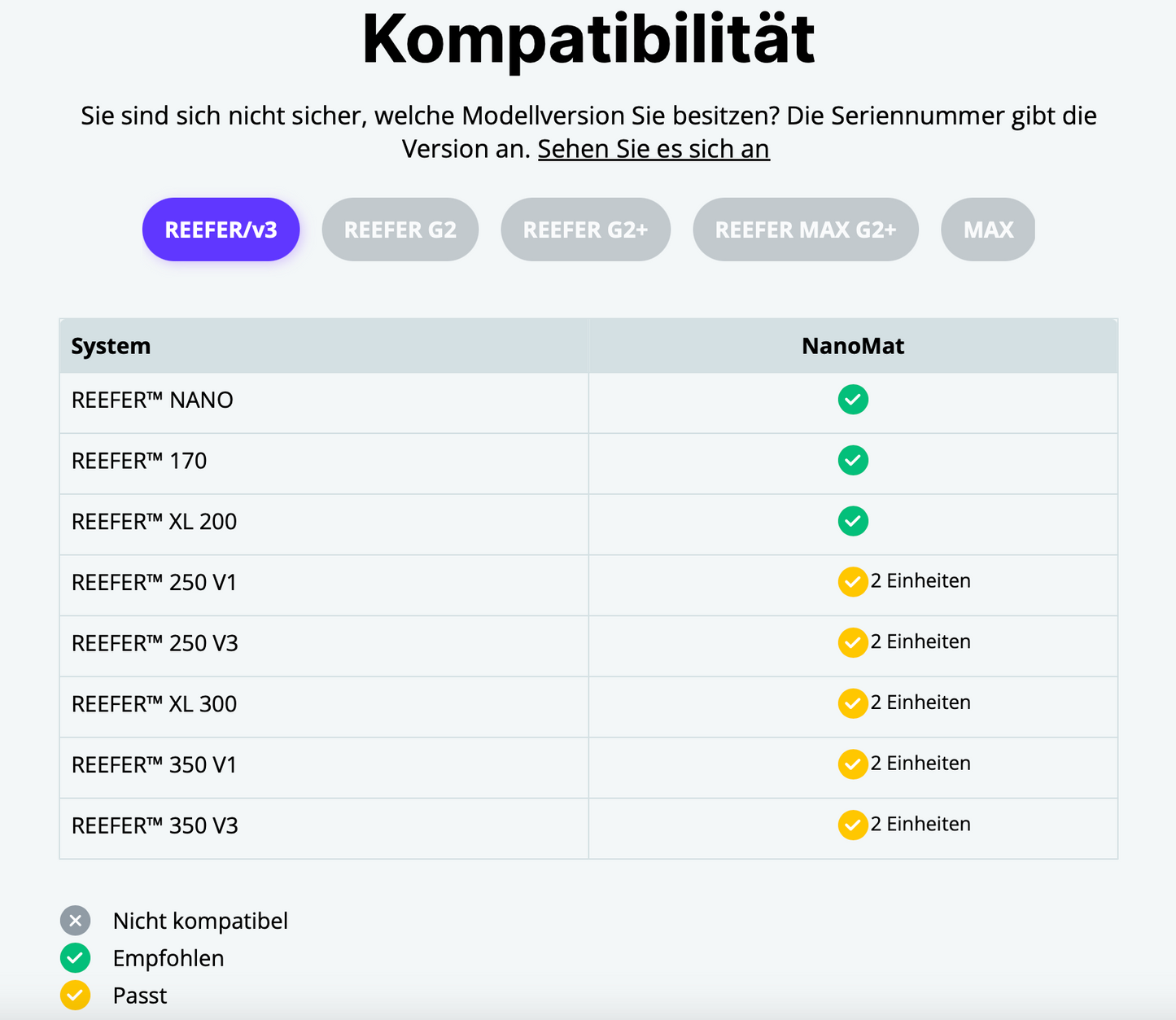Click green checkmark for REEFER NANO row
1176x1020 pixels.
coord(853,400)
